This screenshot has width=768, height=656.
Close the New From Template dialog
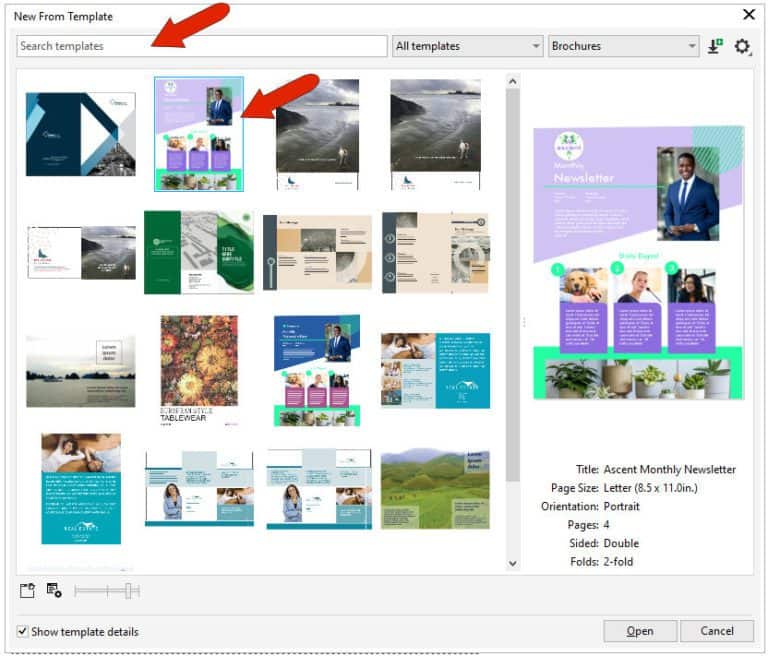point(748,15)
